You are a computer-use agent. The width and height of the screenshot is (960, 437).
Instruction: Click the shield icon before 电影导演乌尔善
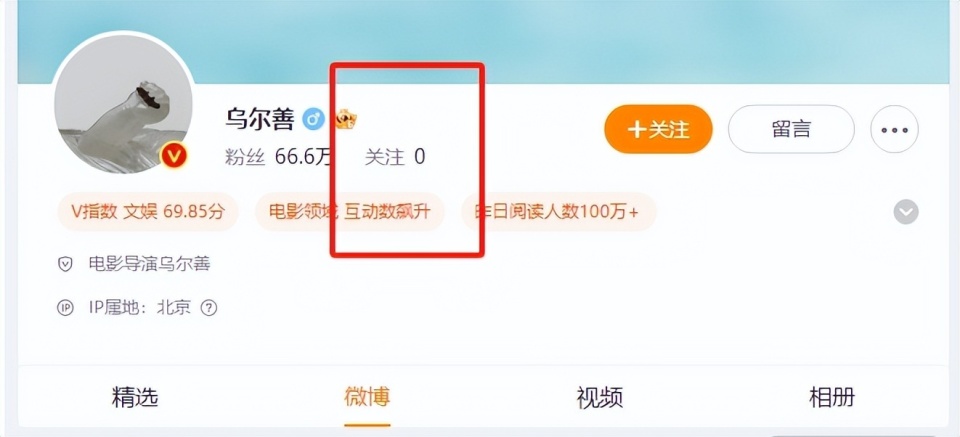pos(65,264)
